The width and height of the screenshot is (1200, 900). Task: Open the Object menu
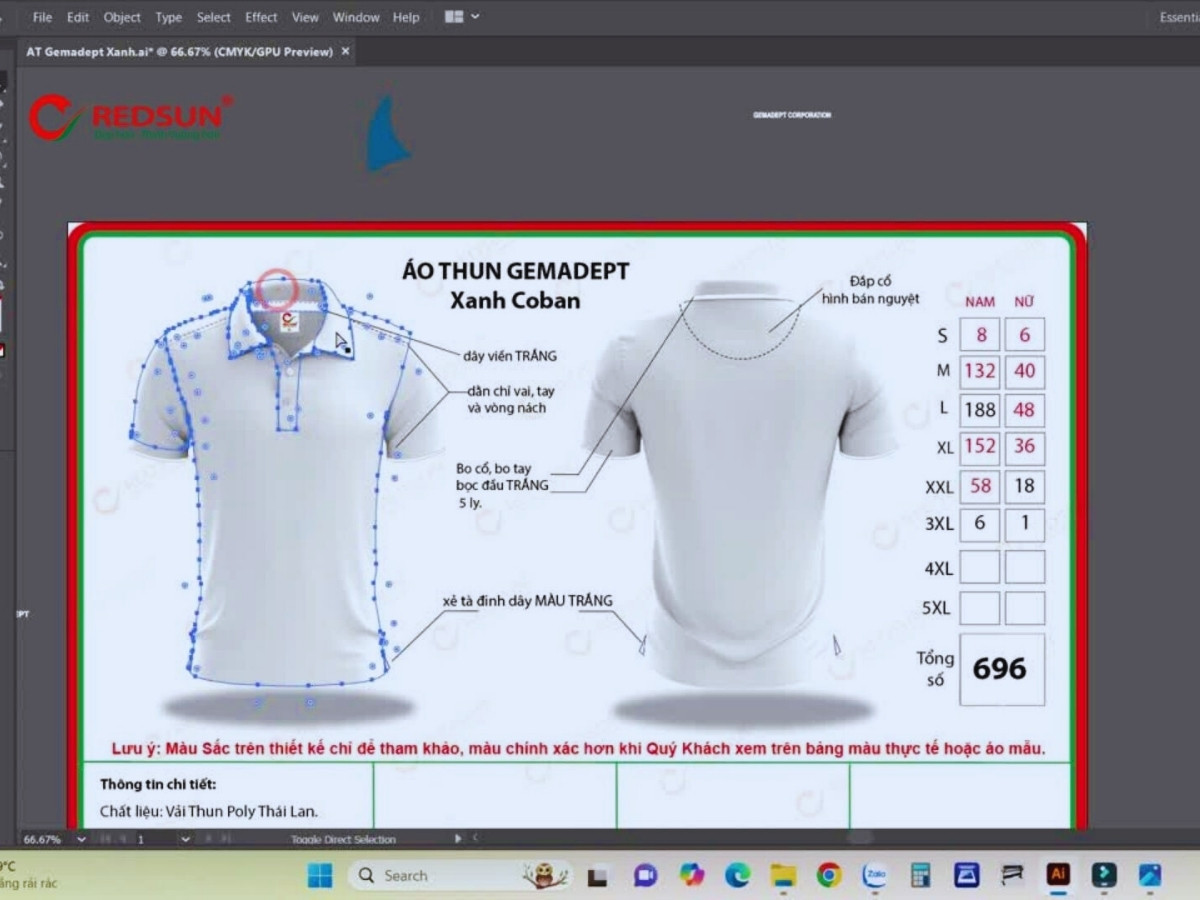tap(122, 17)
